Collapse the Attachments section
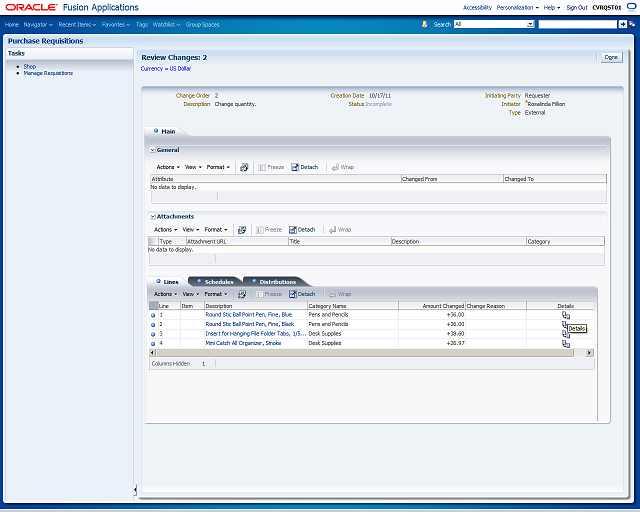The image size is (640, 512). click(x=153, y=217)
